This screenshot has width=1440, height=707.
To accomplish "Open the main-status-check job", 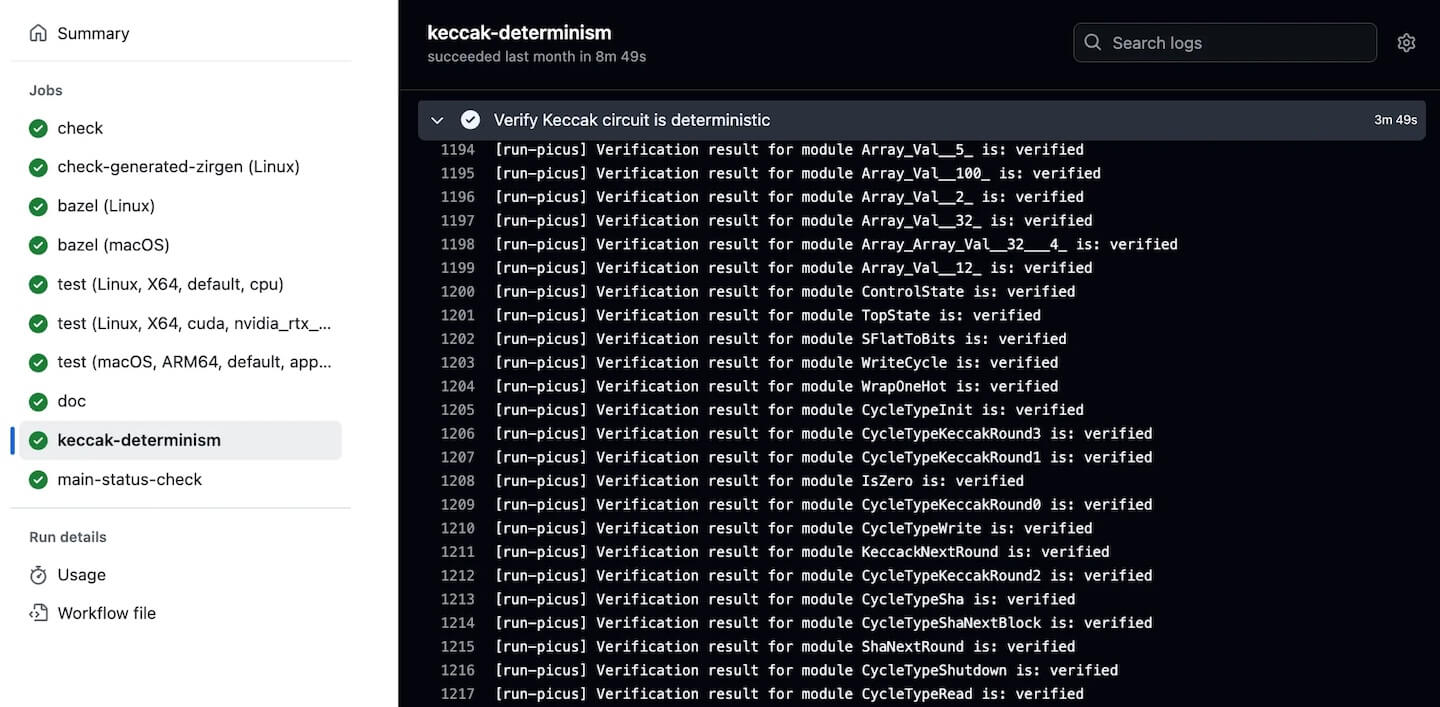I will (x=129, y=479).
